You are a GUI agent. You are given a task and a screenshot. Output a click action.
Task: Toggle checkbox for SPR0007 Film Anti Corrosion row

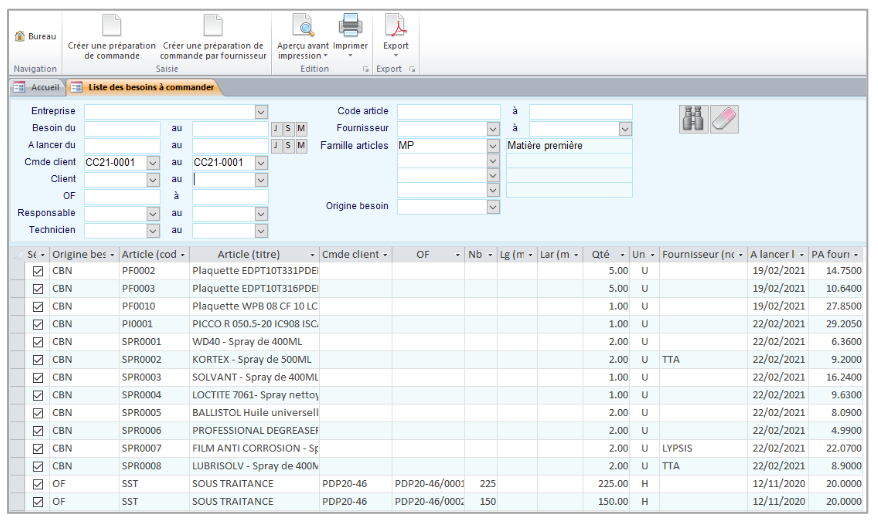pyautogui.click(x=39, y=448)
